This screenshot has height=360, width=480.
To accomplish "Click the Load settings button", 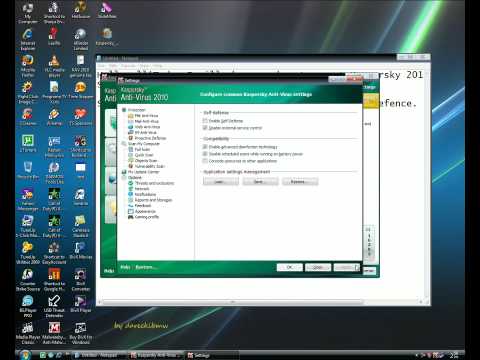I will pos(221,181).
